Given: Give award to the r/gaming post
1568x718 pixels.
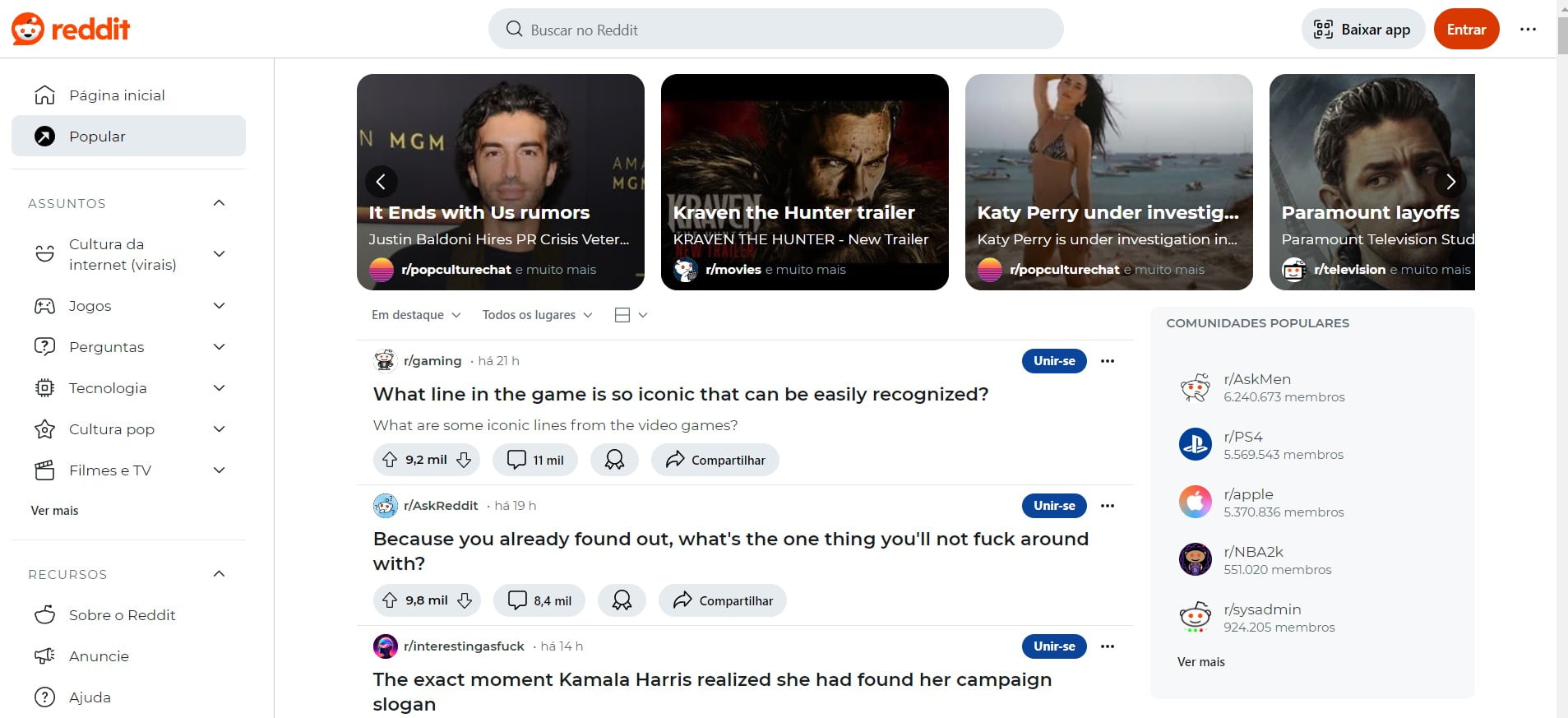Looking at the screenshot, I should click(x=614, y=460).
